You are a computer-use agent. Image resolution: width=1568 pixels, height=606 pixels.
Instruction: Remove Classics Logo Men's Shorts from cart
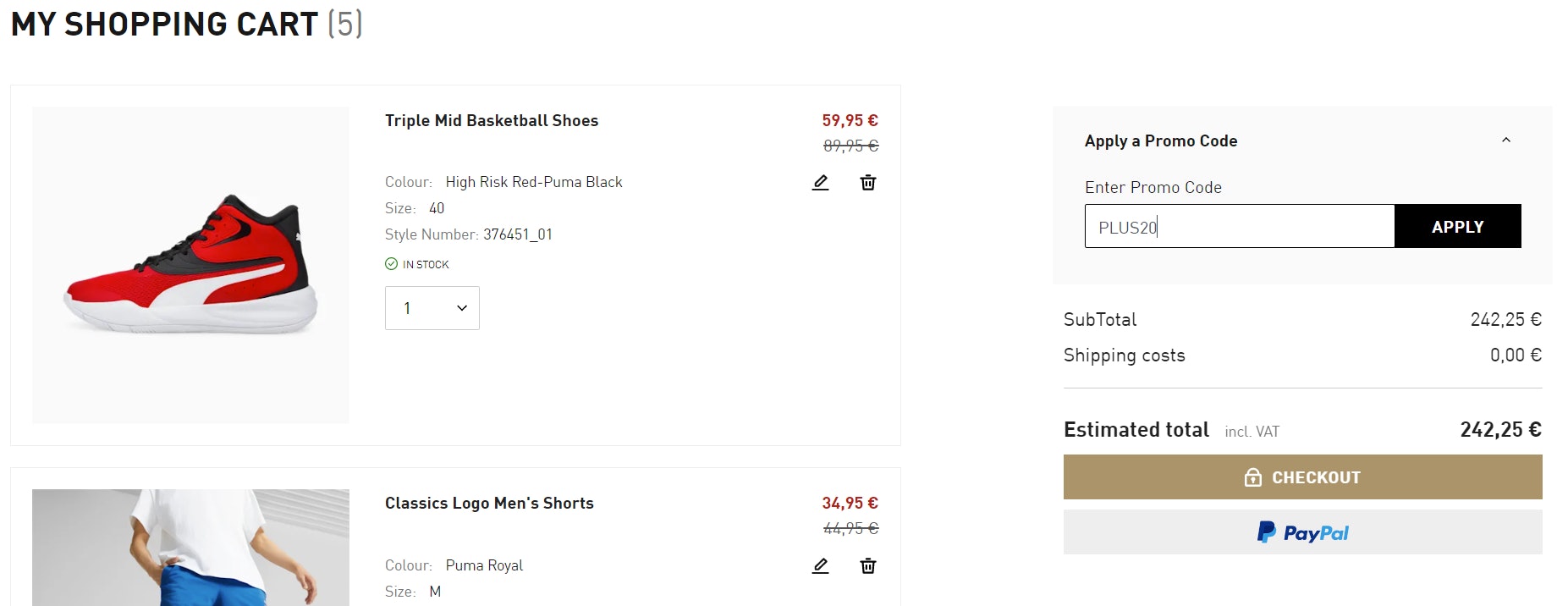868,565
